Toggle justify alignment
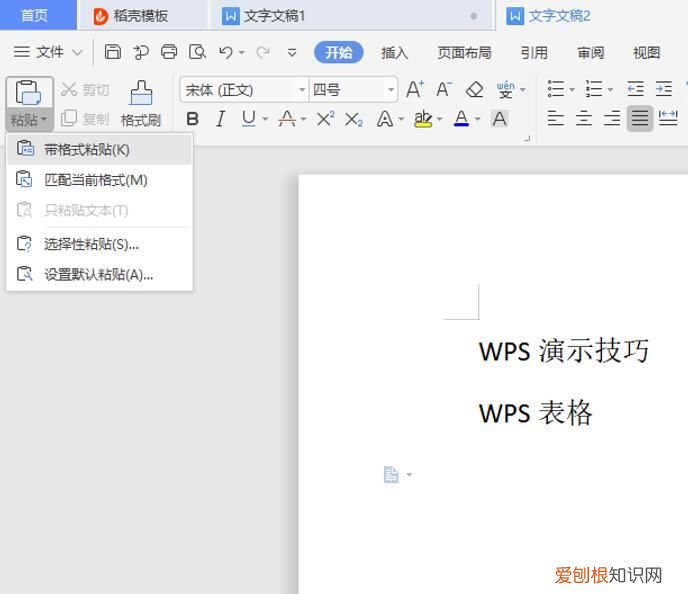 coord(640,118)
